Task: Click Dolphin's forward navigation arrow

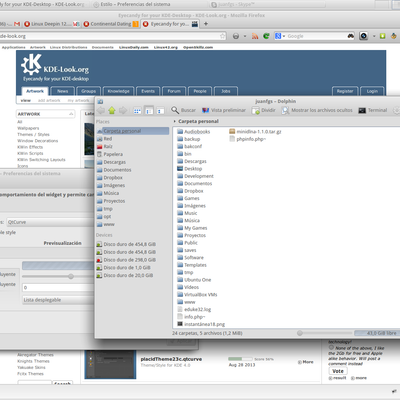Action: click(x=123, y=110)
